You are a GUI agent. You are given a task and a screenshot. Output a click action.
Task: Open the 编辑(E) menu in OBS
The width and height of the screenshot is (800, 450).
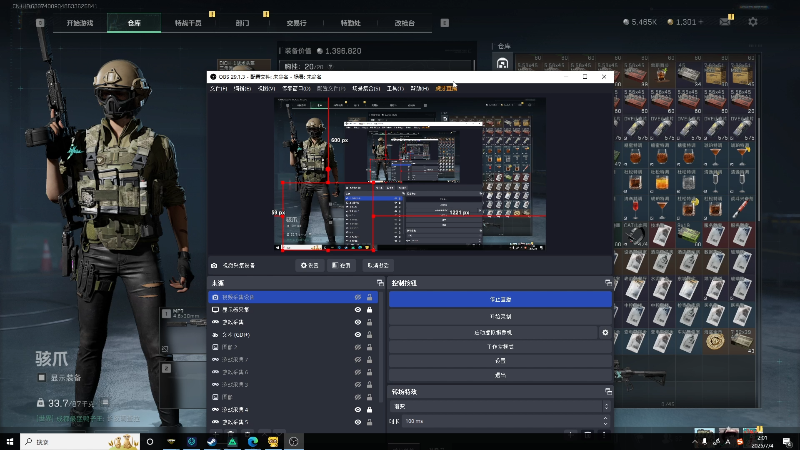pos(242,88)
